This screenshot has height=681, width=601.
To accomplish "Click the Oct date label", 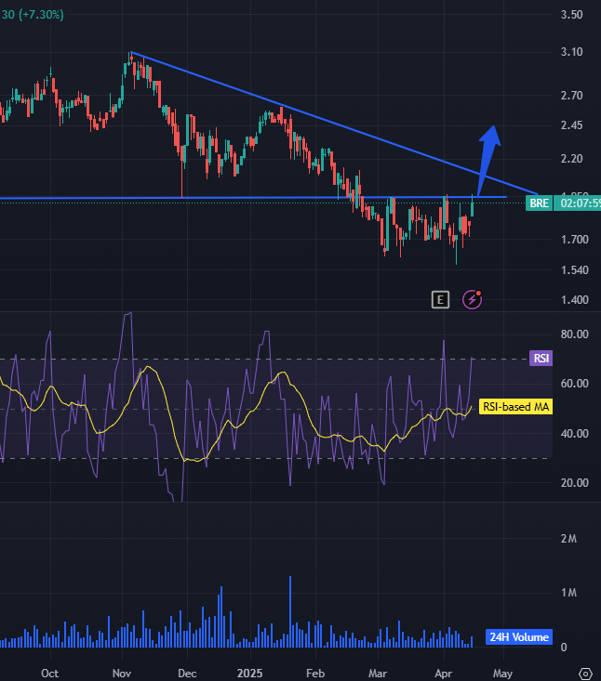I will click(x=50, y=674).
